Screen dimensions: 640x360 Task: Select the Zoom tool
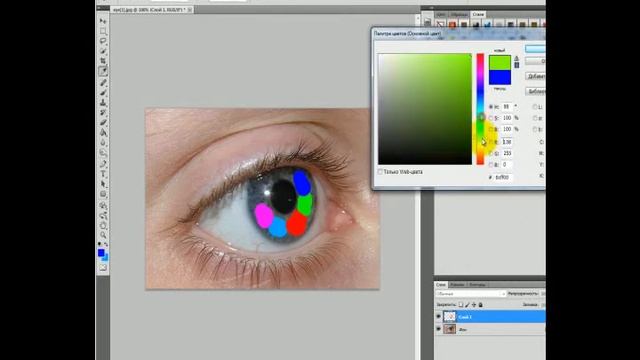pos(103,235)
